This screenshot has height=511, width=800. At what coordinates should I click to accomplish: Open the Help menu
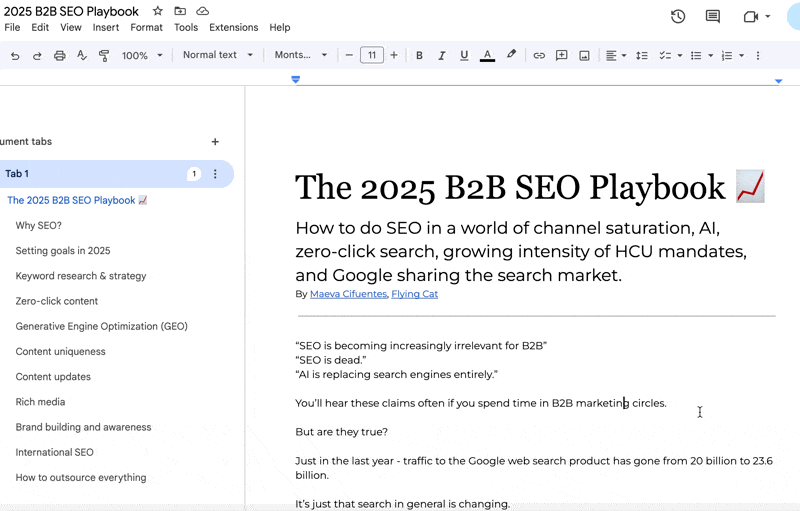(x=280, y=28)
